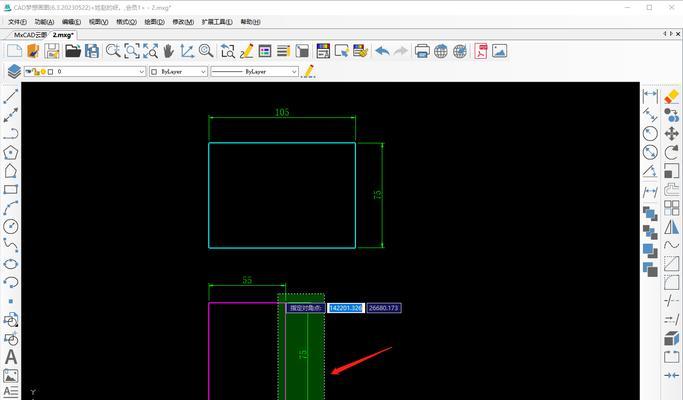Image resolution: width=683 pixels, height=400 pixels.
Task: Select the Arc drawing tool
Action: tap(11, 208)
